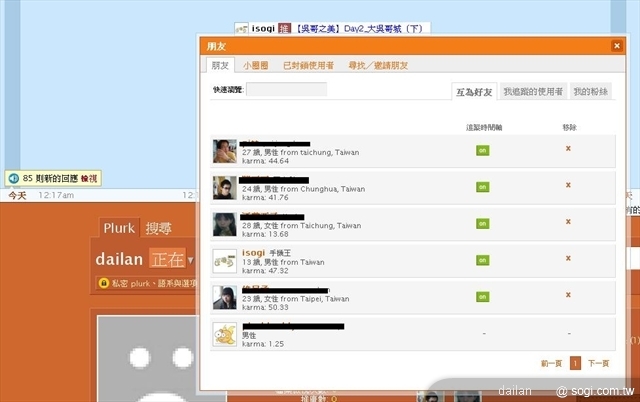Screen dimensions: 640x402
Task: Click 檢視 to view new responses
Action: [x=89, y=178]
